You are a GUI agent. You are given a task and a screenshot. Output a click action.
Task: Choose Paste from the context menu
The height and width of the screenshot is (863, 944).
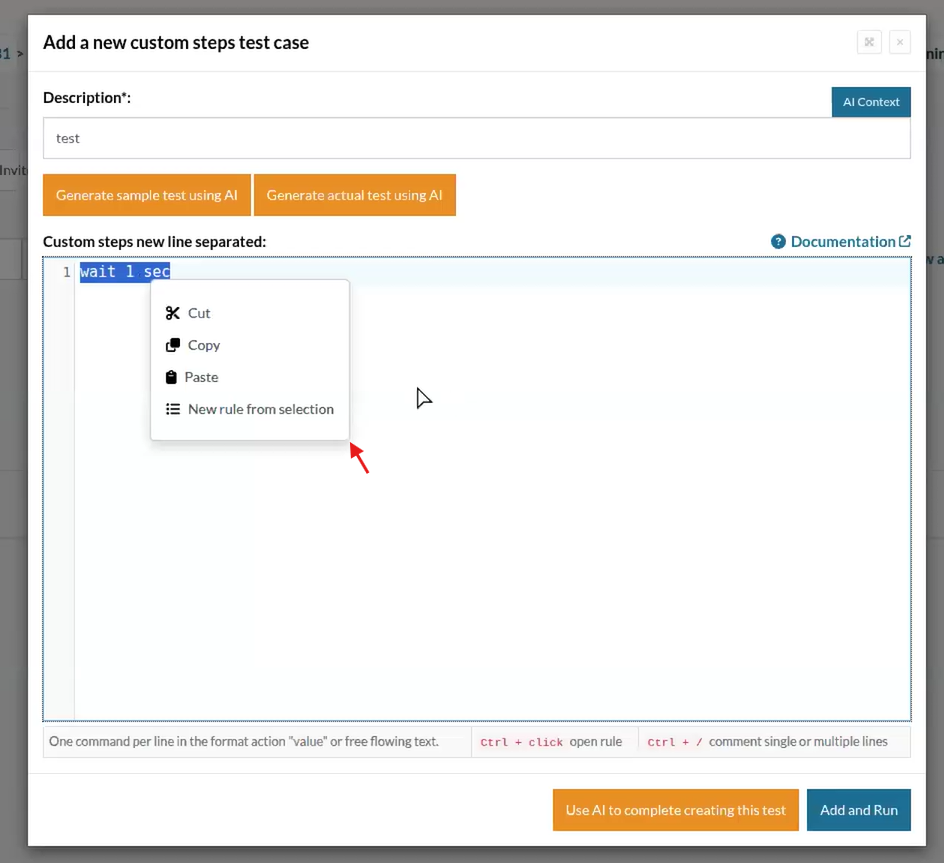[201, 377]
